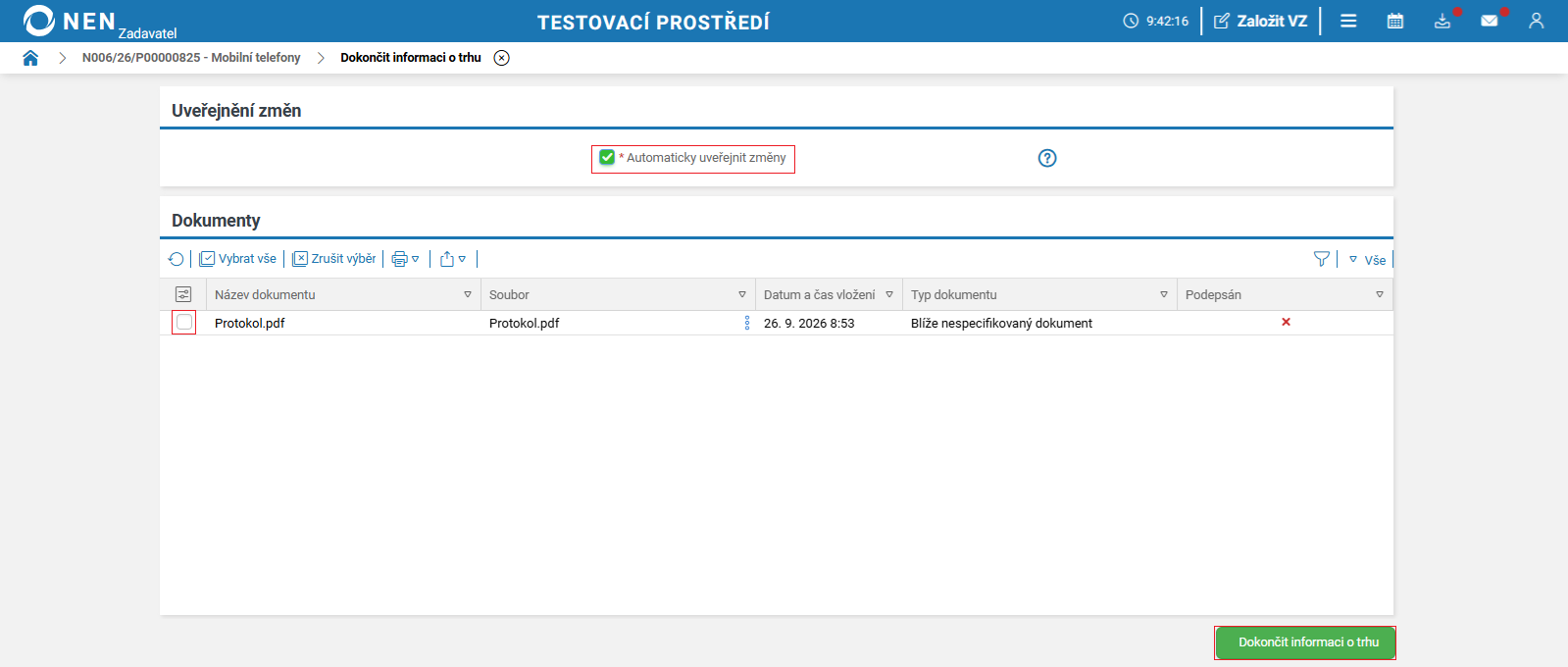Go to the home page icon
1568x667 pixels.
(30, 58)
